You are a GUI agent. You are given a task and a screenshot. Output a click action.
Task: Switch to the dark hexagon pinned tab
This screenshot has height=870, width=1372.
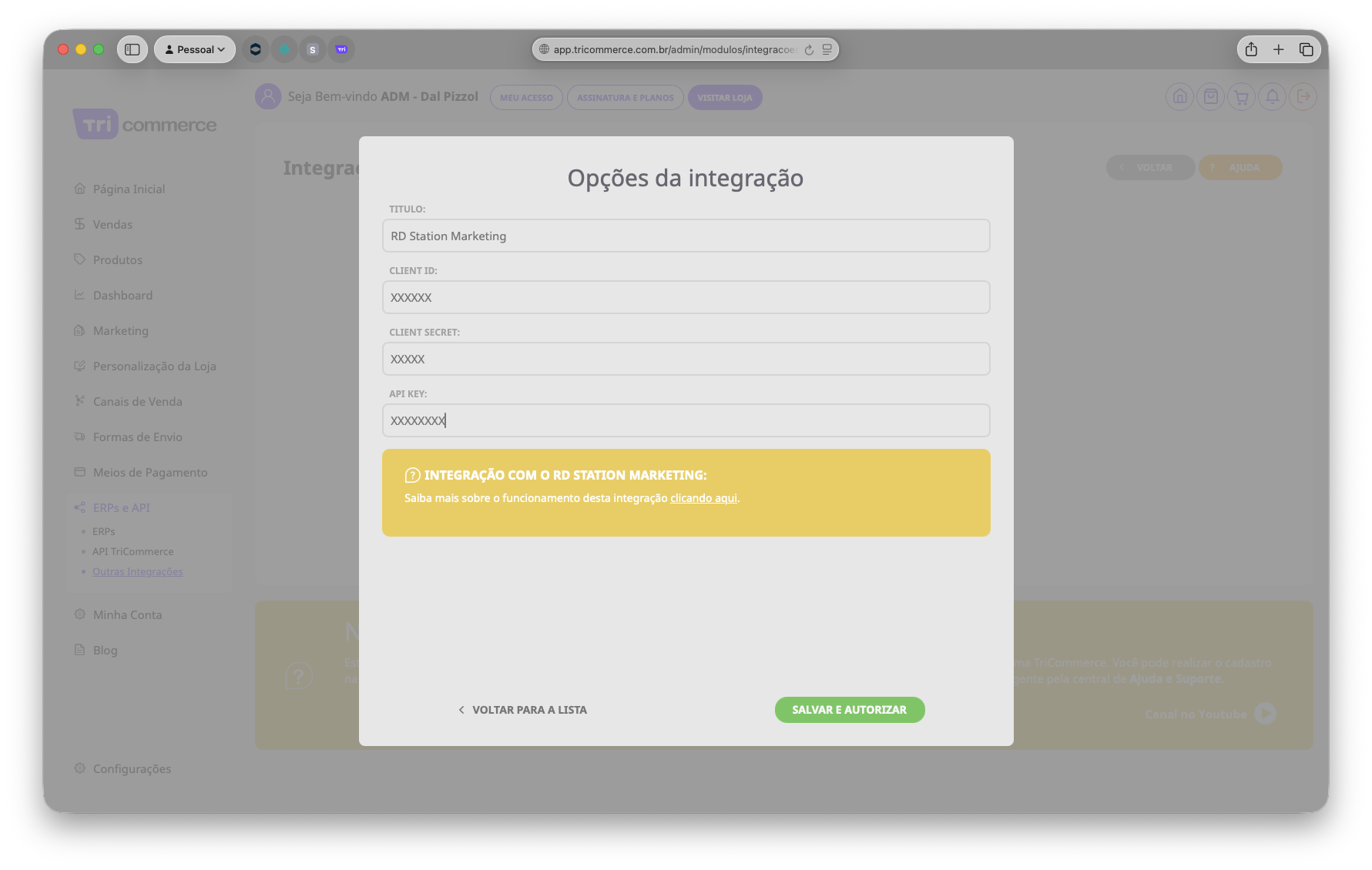click(255, 49)
